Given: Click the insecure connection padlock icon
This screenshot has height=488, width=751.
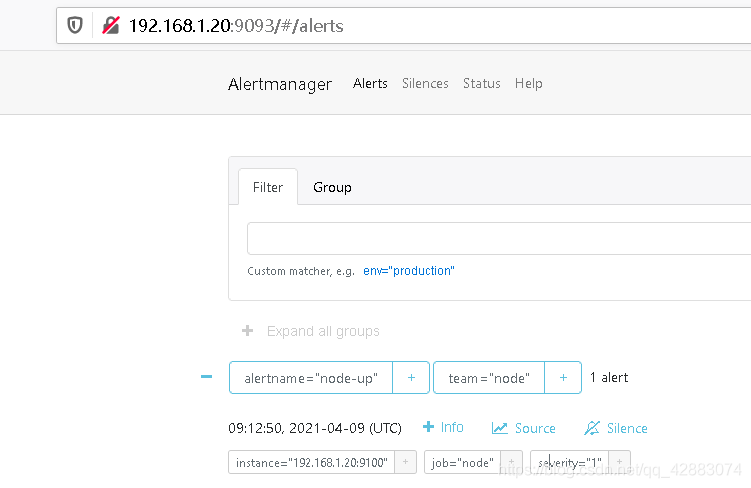Looking at the screenshot, I should 111,25.
